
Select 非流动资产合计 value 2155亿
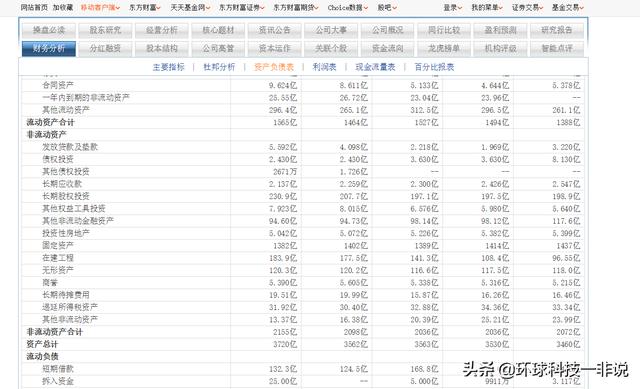(285, 332)
